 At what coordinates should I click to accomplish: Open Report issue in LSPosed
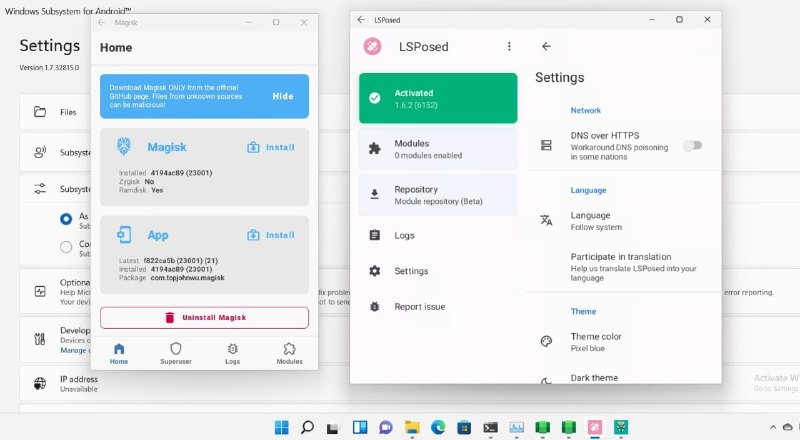[438, 307]
